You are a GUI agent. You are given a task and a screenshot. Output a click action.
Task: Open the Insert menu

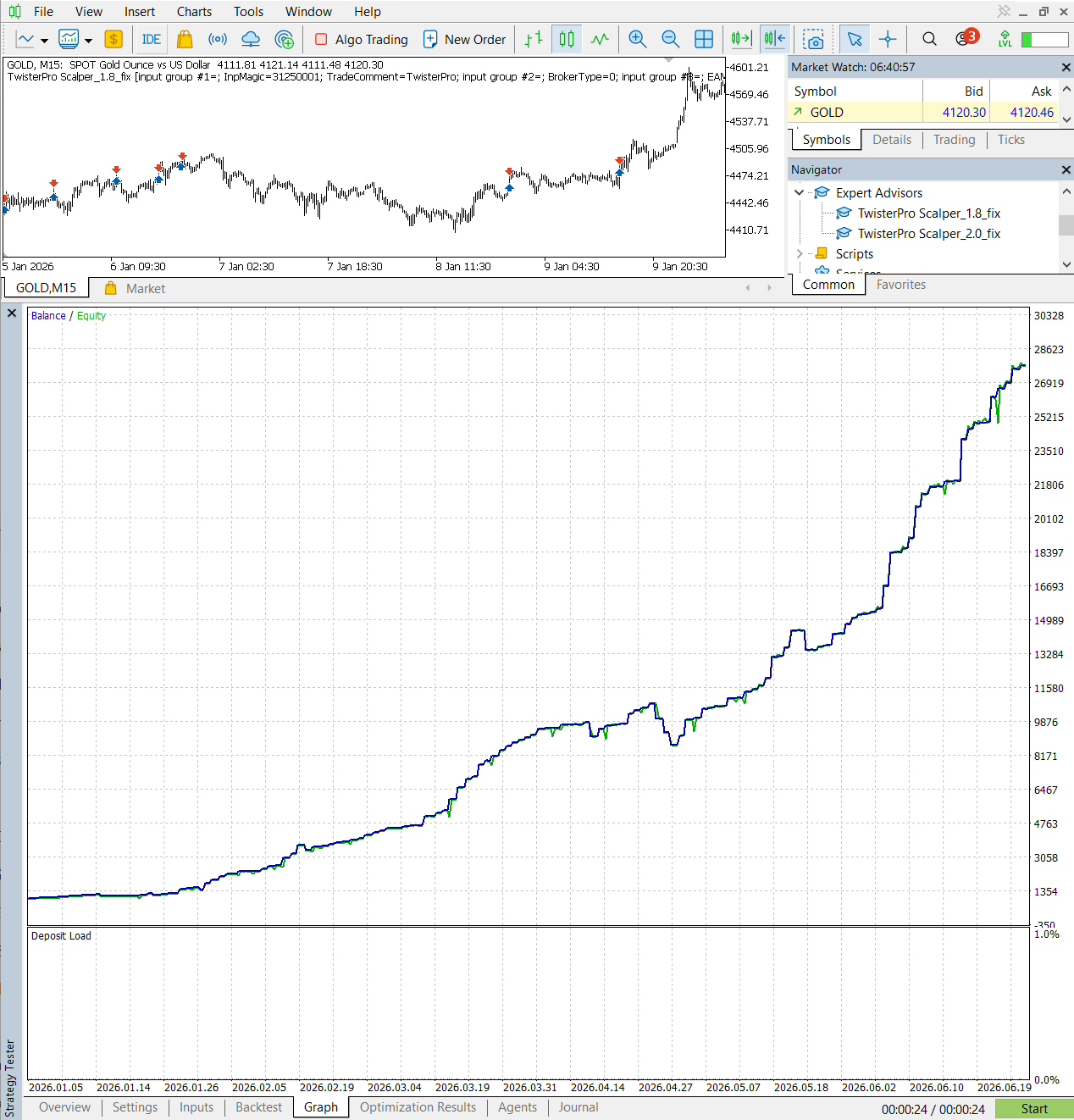point(140,12)
